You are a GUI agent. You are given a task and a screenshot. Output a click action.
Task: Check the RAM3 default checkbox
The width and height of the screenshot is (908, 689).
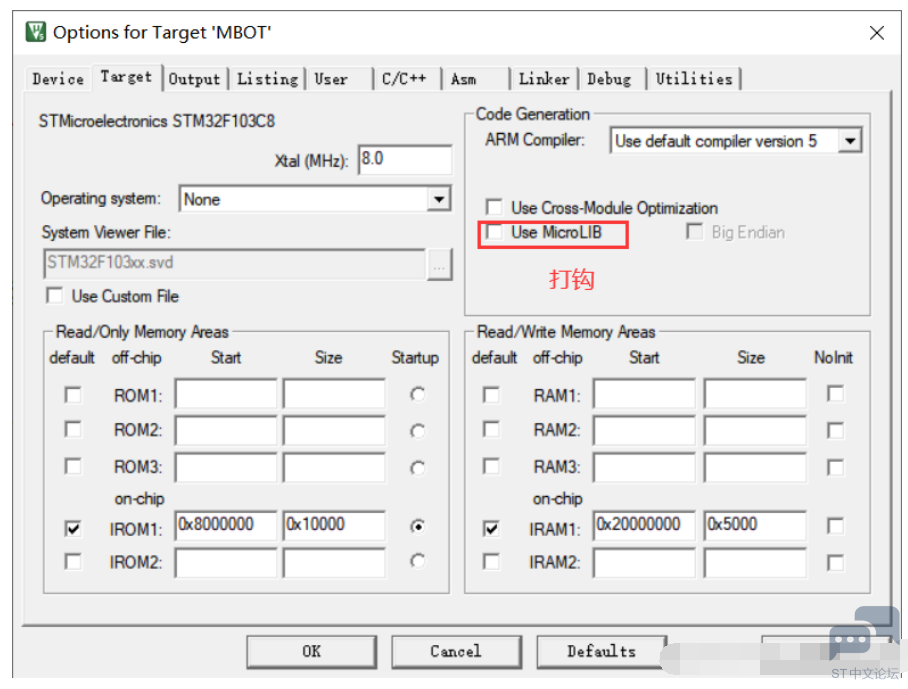(x=491, y=466)
